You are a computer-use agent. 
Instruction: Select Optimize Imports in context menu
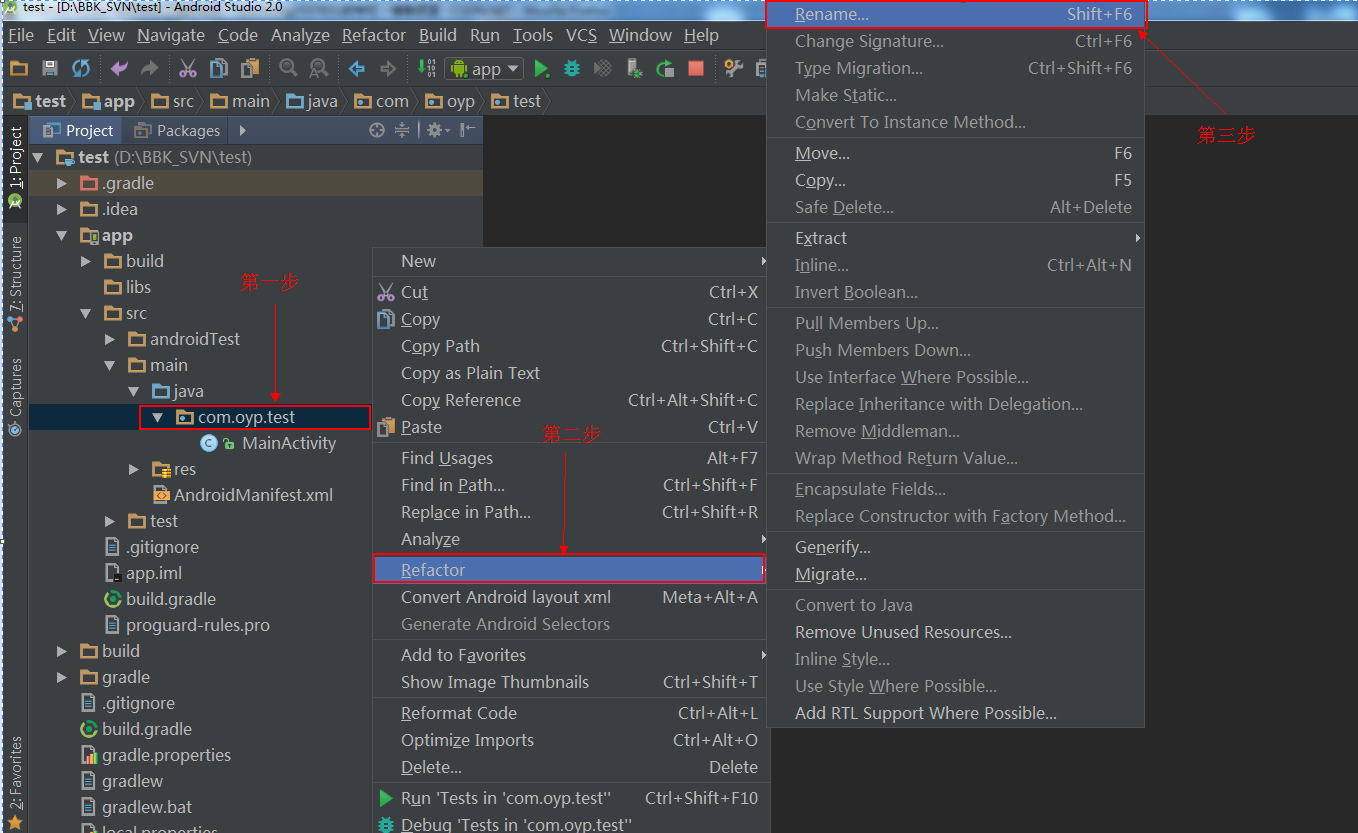569,740
